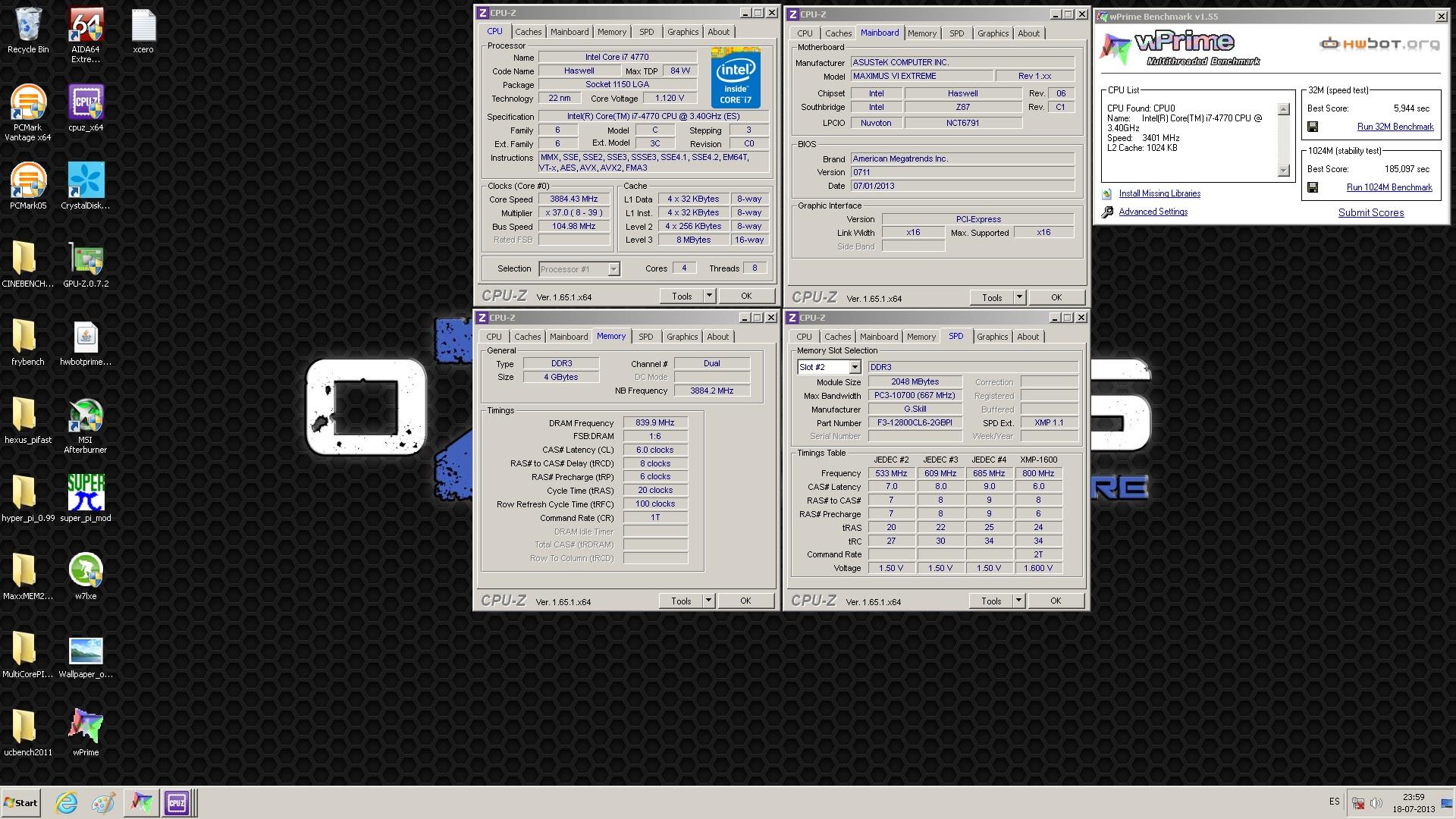Open the ucbench2011 folder icon

(x=28, y=733)
